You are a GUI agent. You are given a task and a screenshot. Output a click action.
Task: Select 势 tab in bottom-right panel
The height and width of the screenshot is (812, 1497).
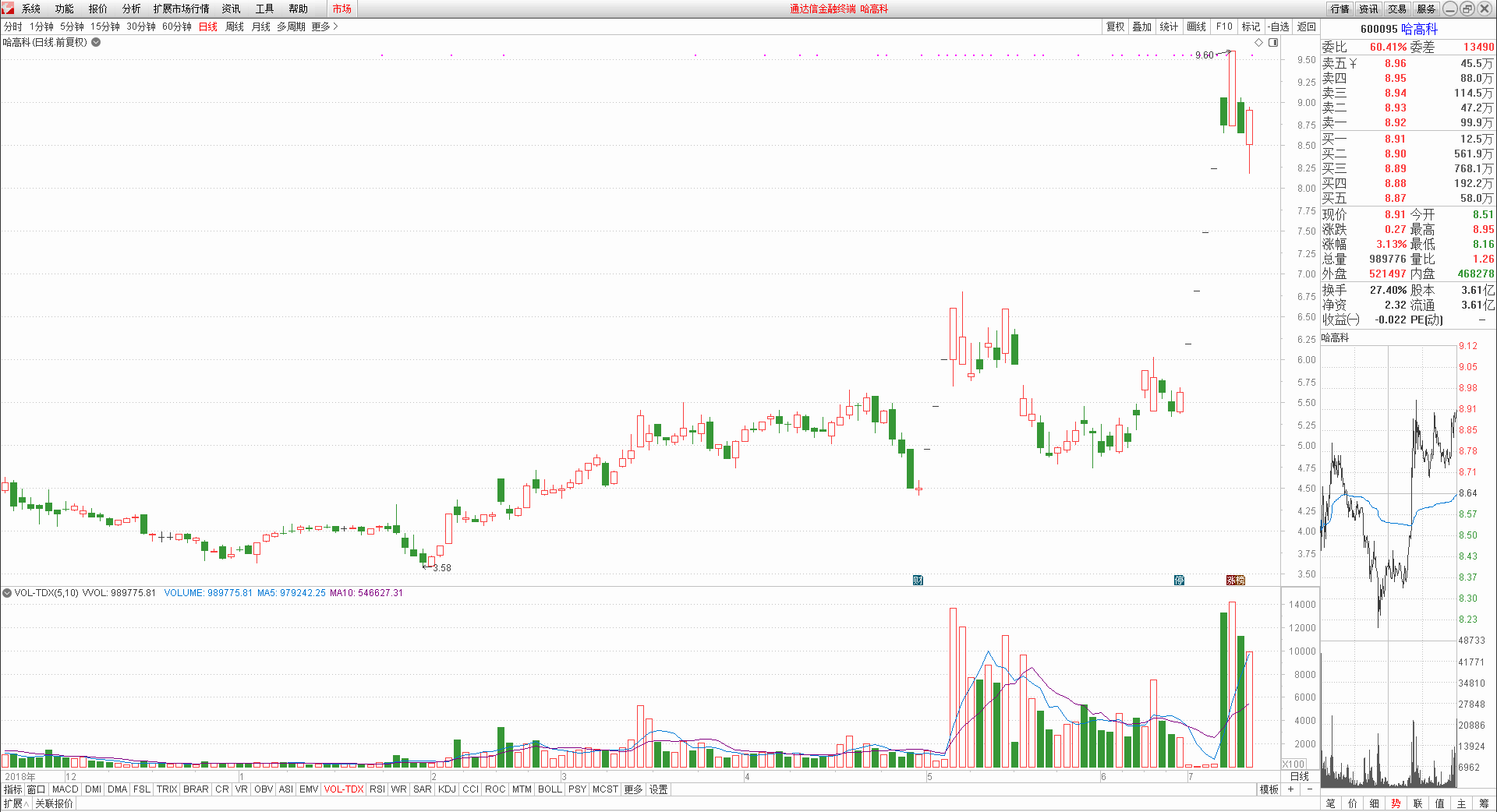(x=1396, y=803)
